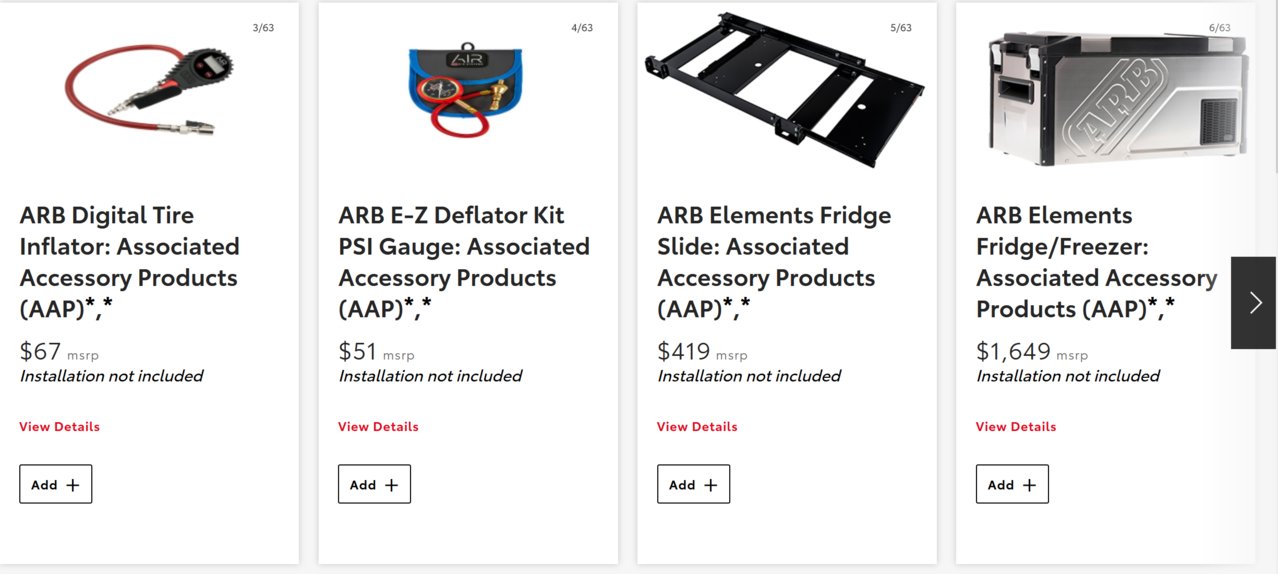Add the ARB Digital Tire Inflator

(56, 484)
